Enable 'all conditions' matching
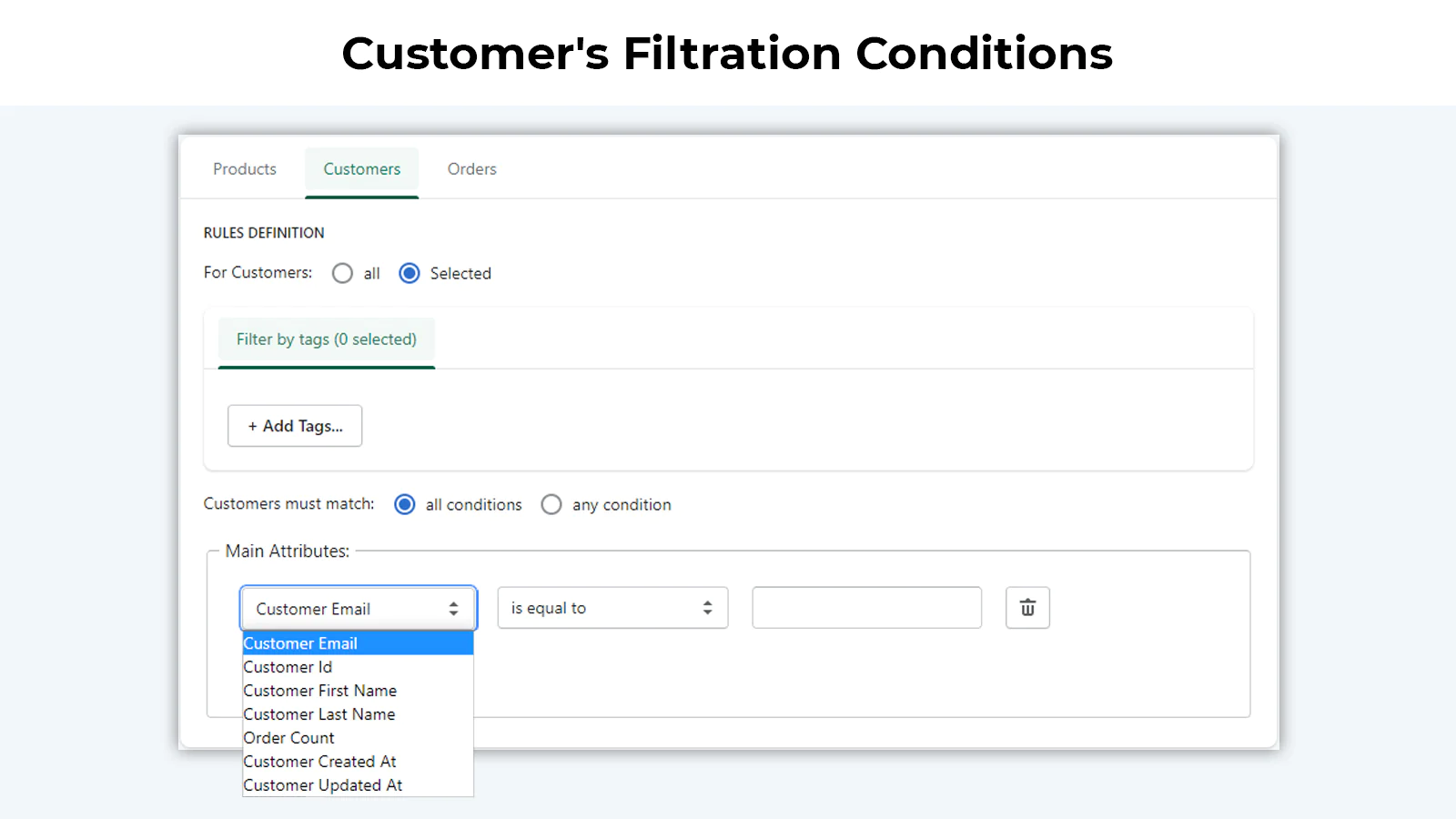The width and height of the screenshot is (1456, 819). coord(405,504)
